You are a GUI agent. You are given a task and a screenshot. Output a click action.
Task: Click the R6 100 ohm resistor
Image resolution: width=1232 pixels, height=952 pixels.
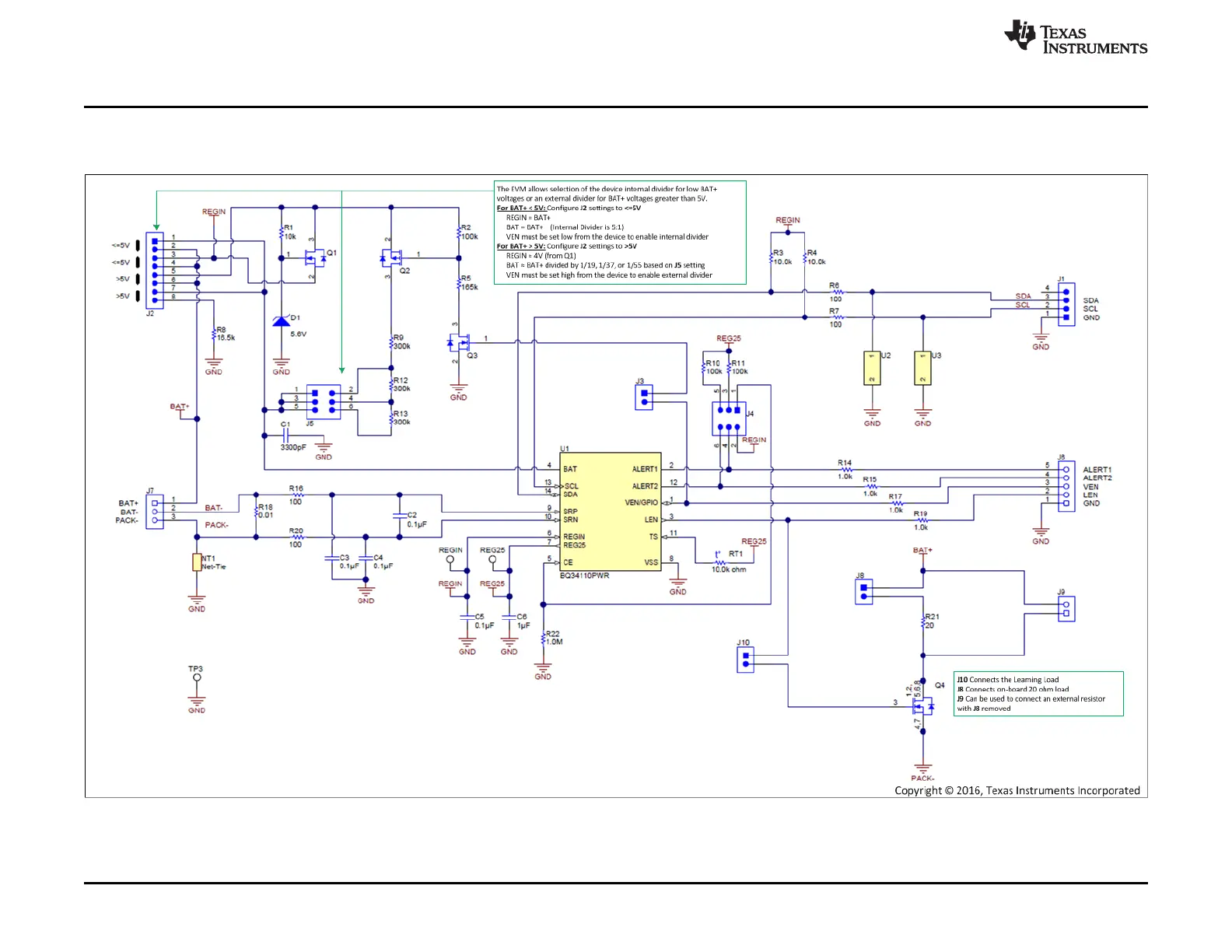tap(838, 292)
